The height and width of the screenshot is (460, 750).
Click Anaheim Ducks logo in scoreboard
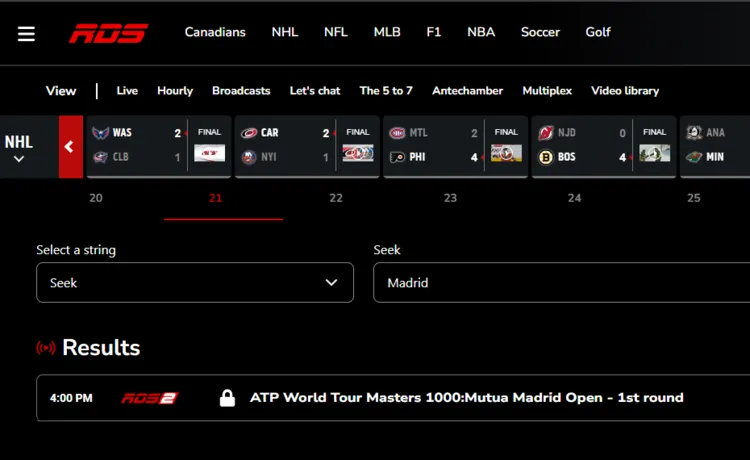pyautogui.click(x=694, y=132)
